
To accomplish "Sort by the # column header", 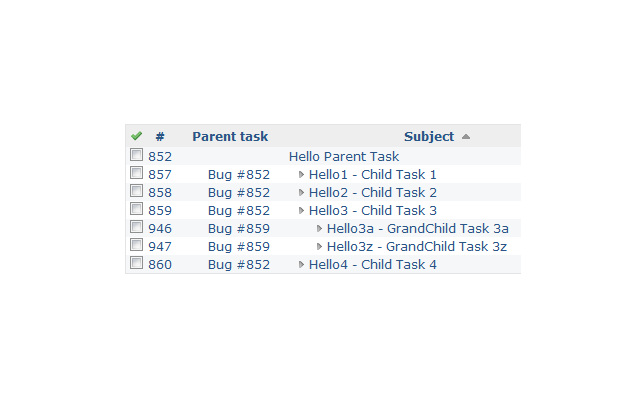I will click(x=160, y=136).
